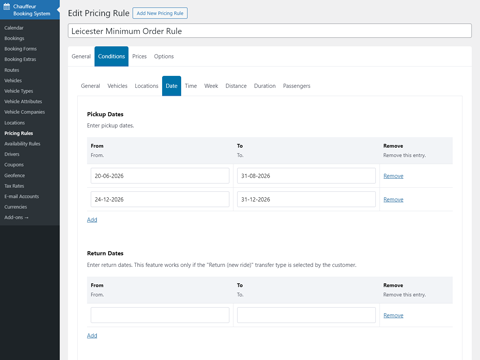Open the Distance conditions sub-tab
Screen dimensions: 480x360
(x=236, y=86)
